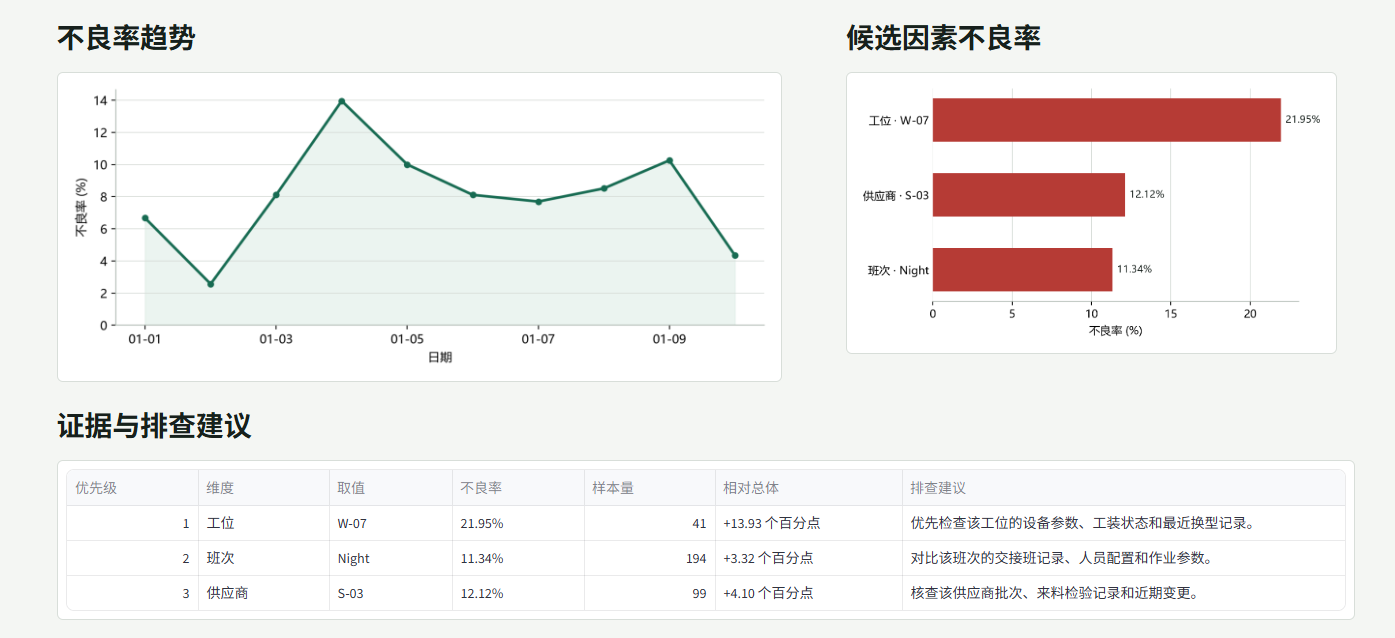Click the 不良率 (%) axis title under bars
The height and width of the screenshot is (638, 1395).
pyautogui.click(x=1115, y=330)
